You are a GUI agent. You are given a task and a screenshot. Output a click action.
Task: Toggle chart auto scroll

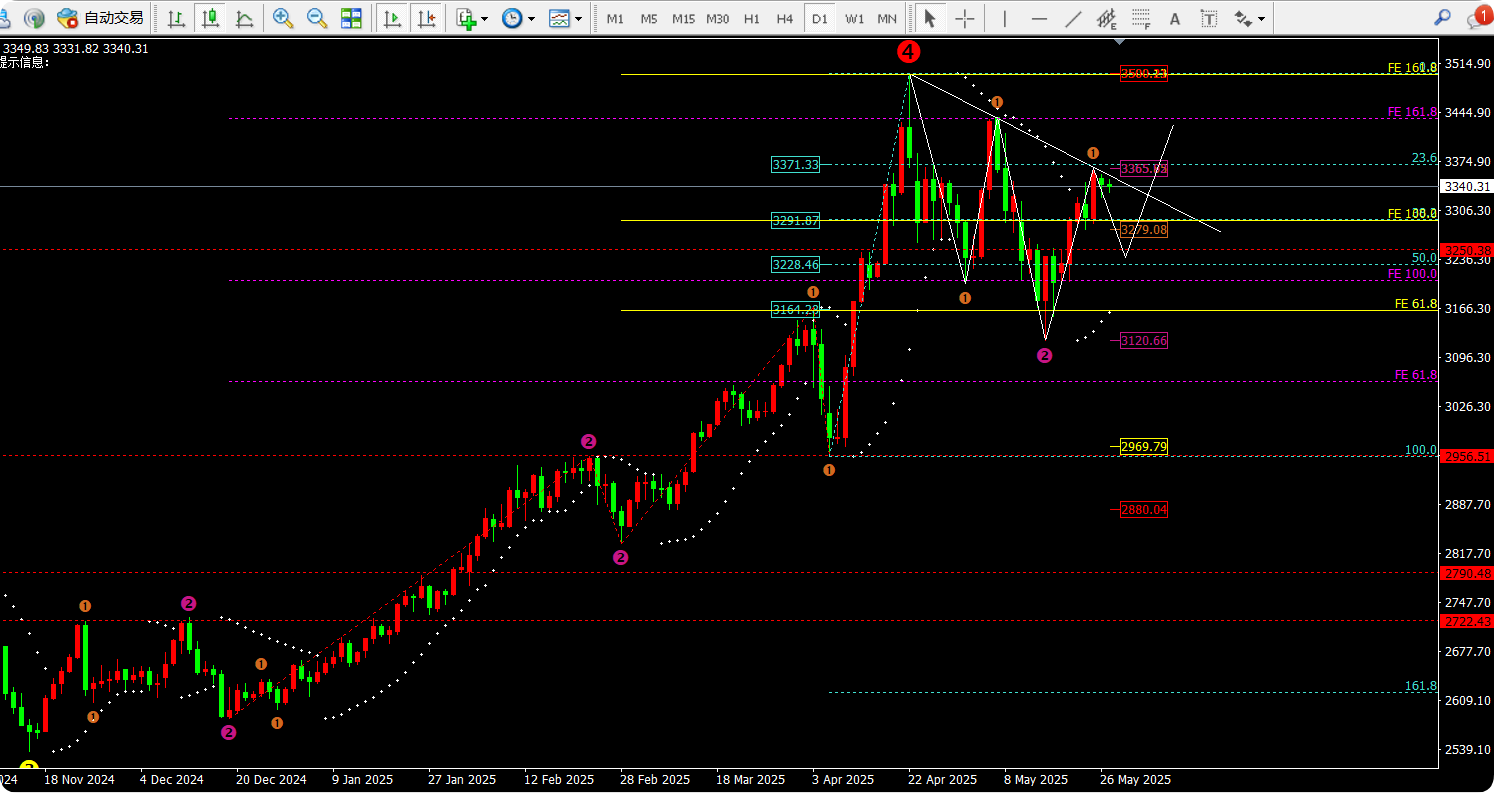pos(393,18)
